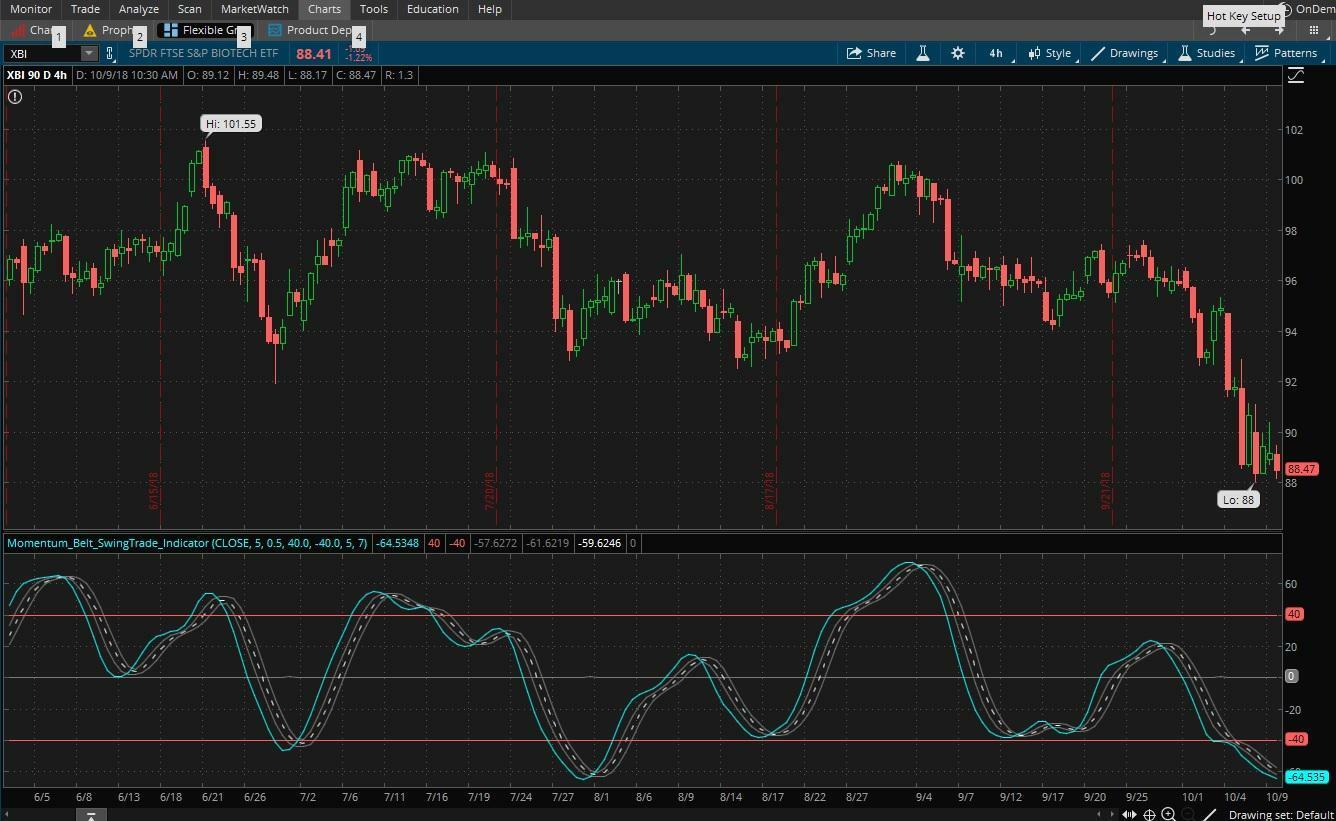The image size is (1336, 821).
Task: Click the left arrow navigation icon
Action: tap(1247, 30)
